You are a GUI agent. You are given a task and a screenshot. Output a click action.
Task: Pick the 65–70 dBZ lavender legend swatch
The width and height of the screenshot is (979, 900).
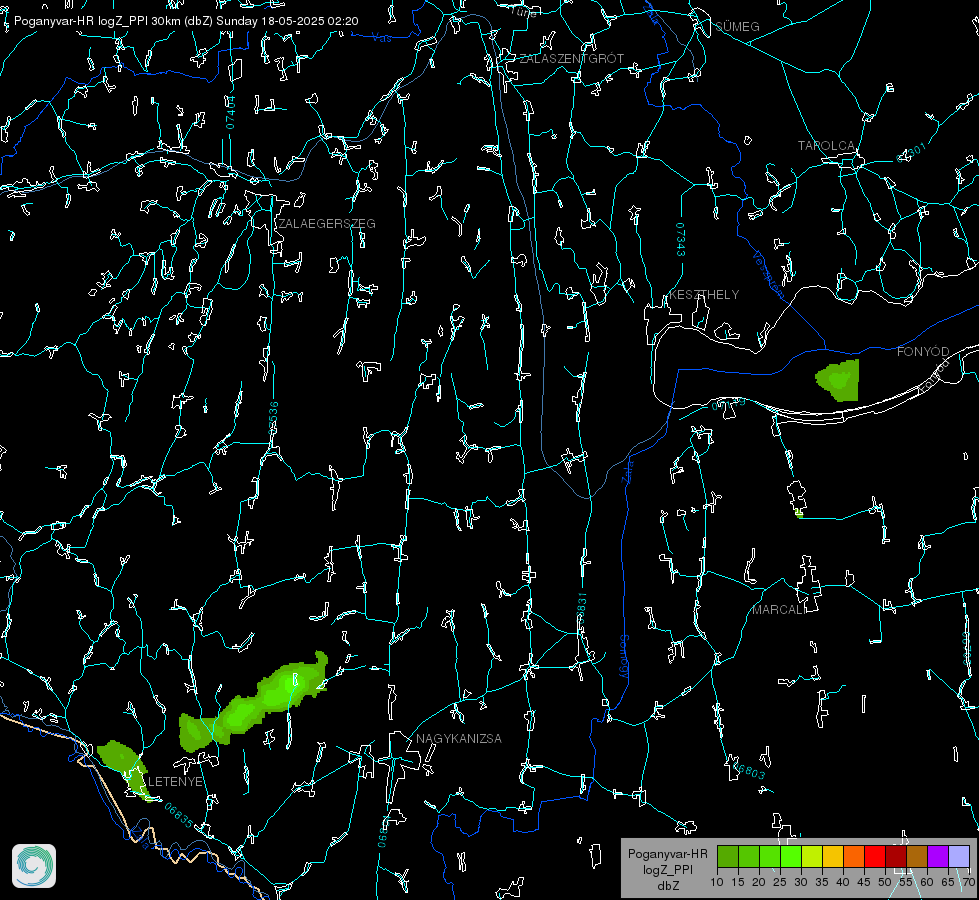point(959,857)
